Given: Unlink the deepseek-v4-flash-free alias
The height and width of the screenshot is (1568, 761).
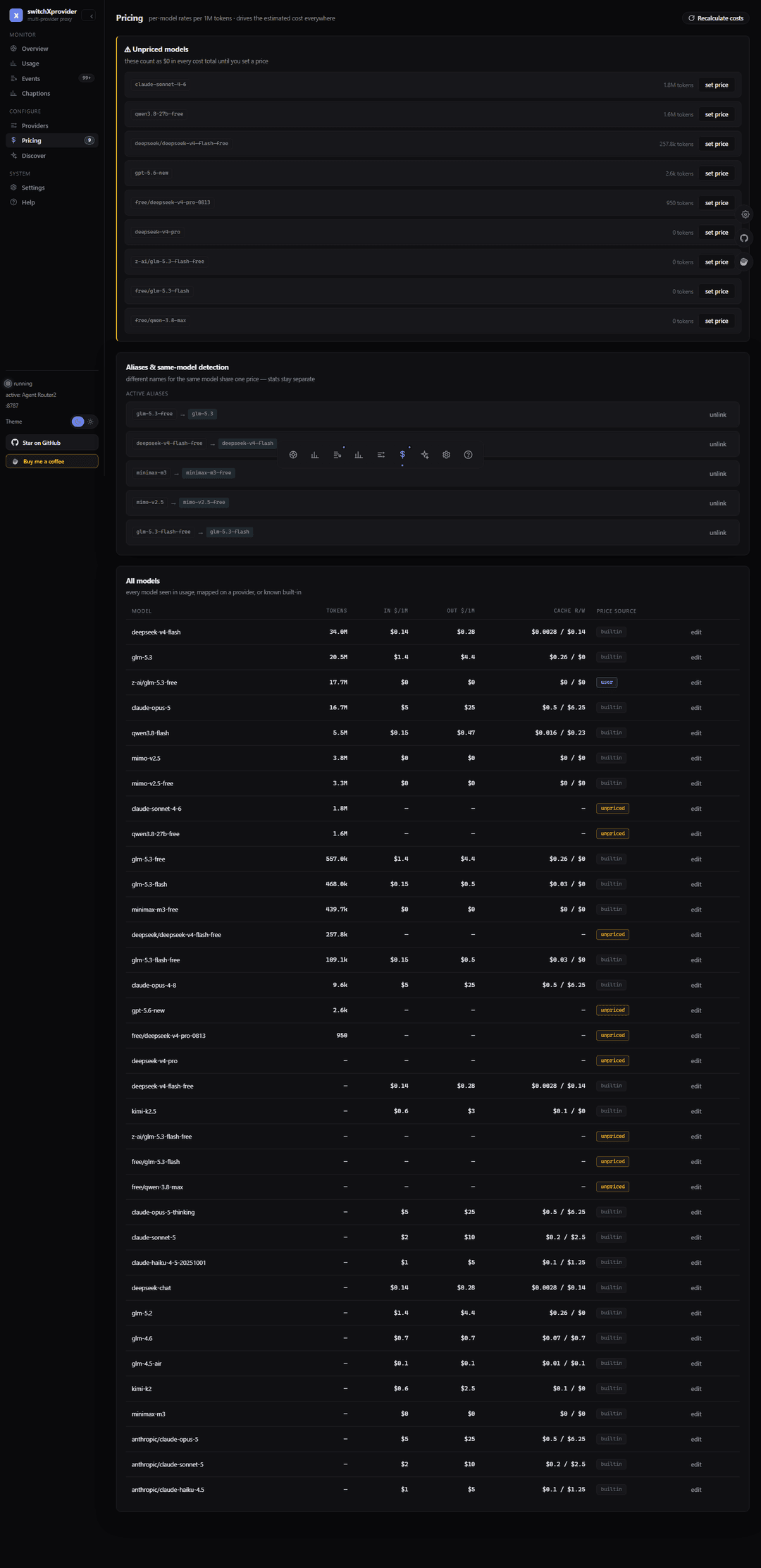Looking at the screenshot, I should pos(717,444).
